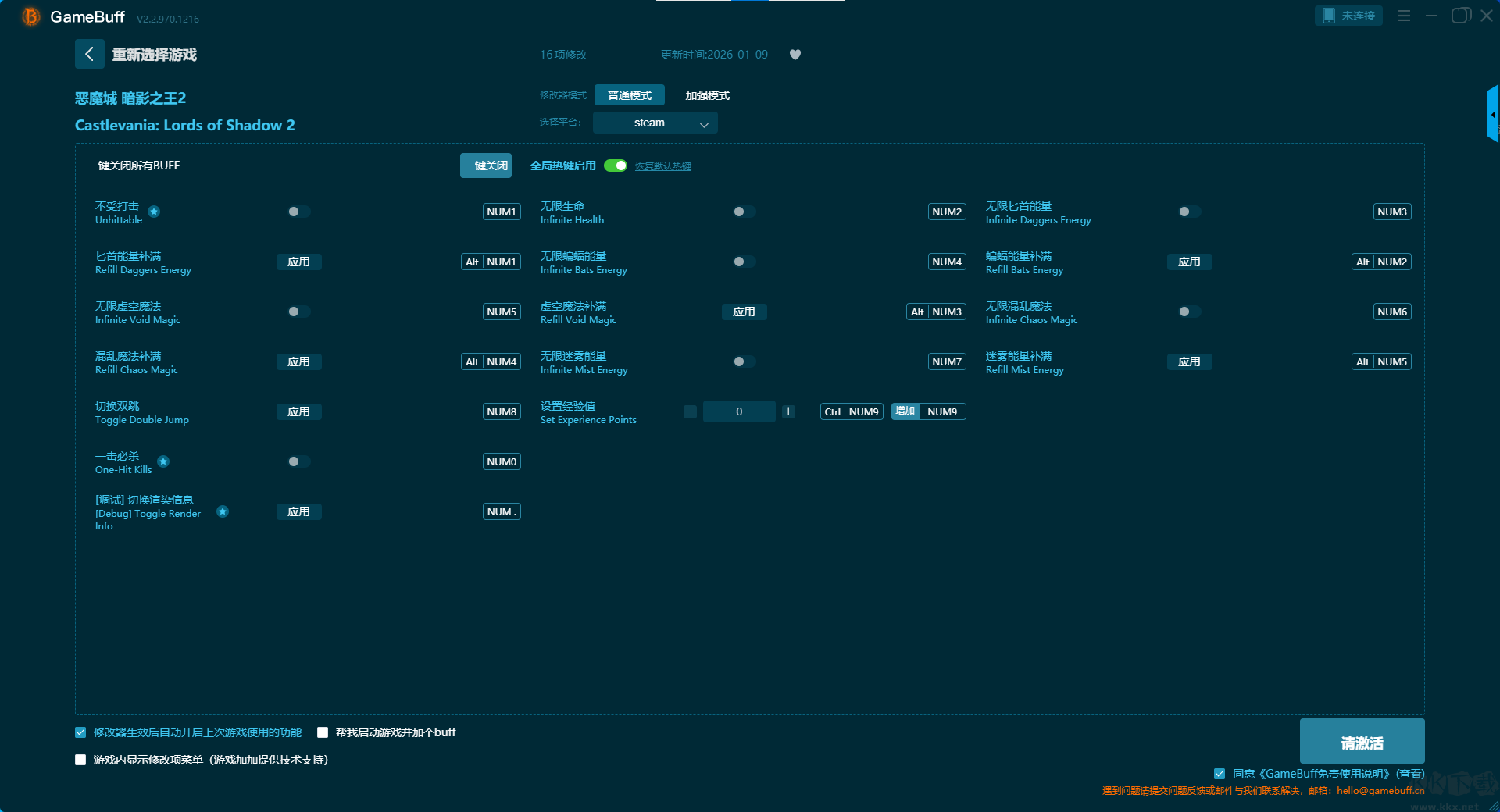Change the NUM2 hotkey for Infinite Health
This screenshot has height=812, width=1500.
947,212
